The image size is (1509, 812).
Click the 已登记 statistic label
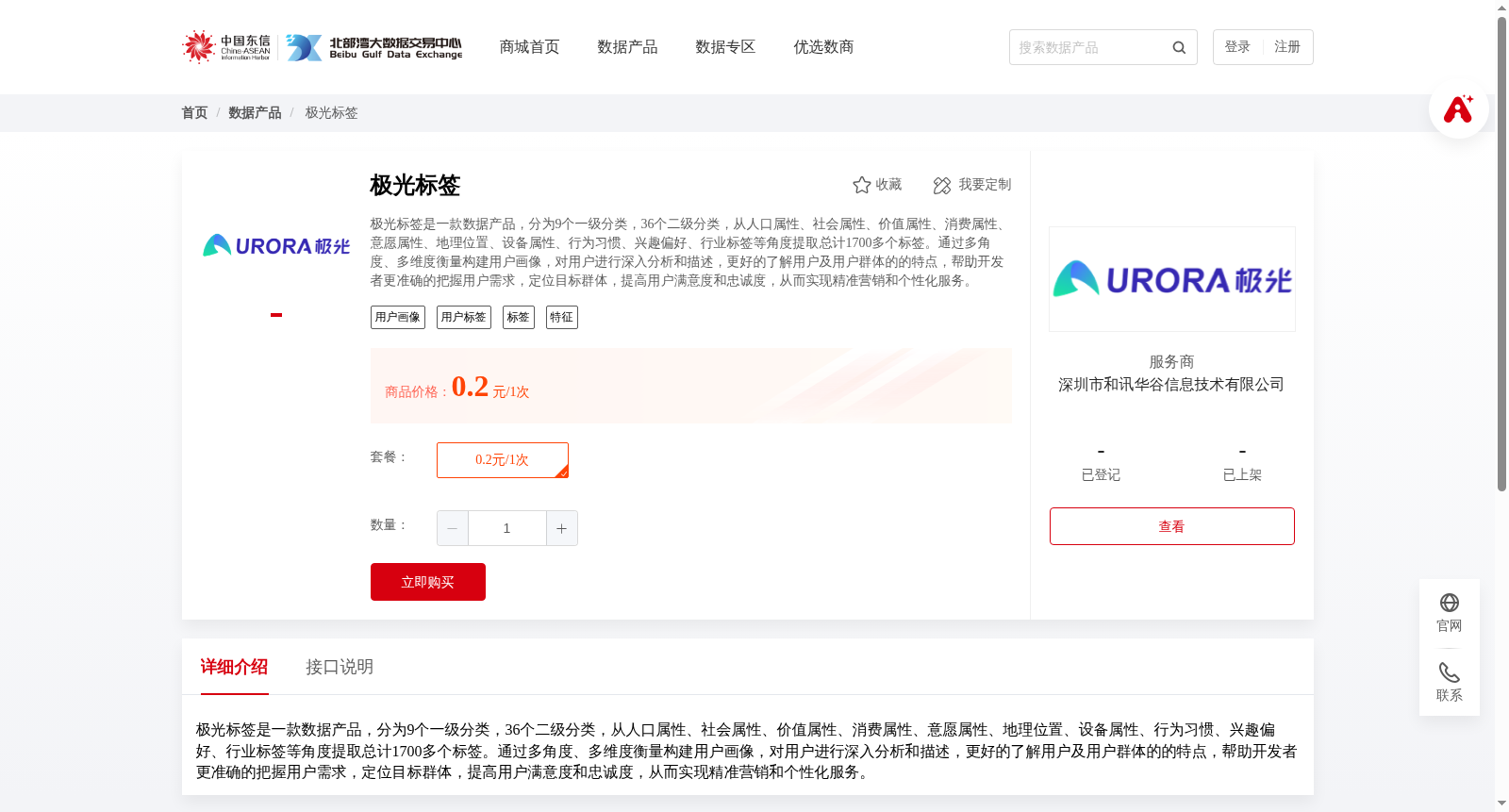1101,475
